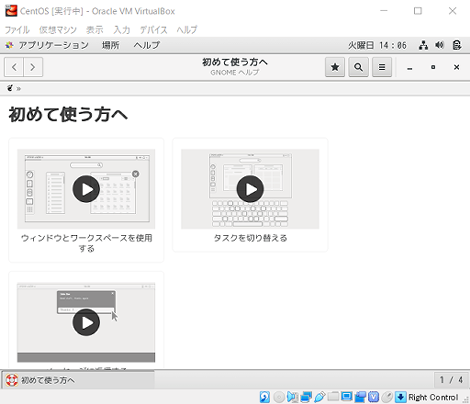
Task: Play the タスクを切り替える video
Action: click(250, 189)
